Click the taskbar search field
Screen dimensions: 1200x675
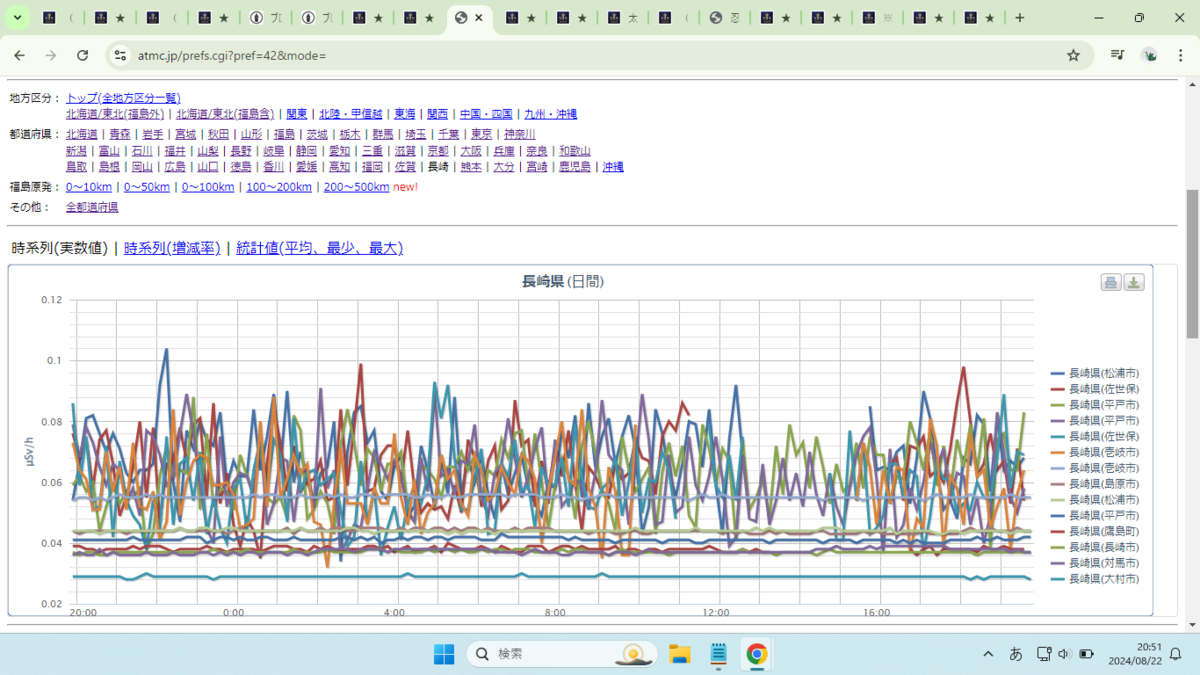point(562,654)
